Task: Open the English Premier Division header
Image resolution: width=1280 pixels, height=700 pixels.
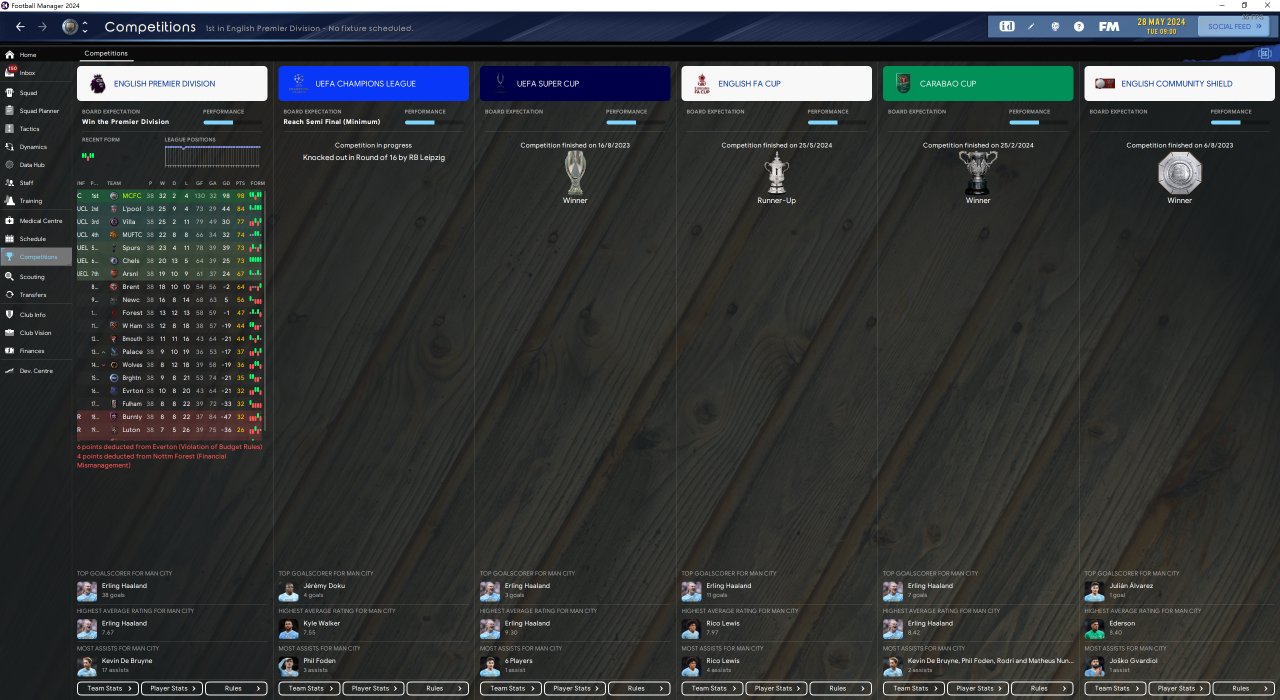Action: [x=172, y=83]
